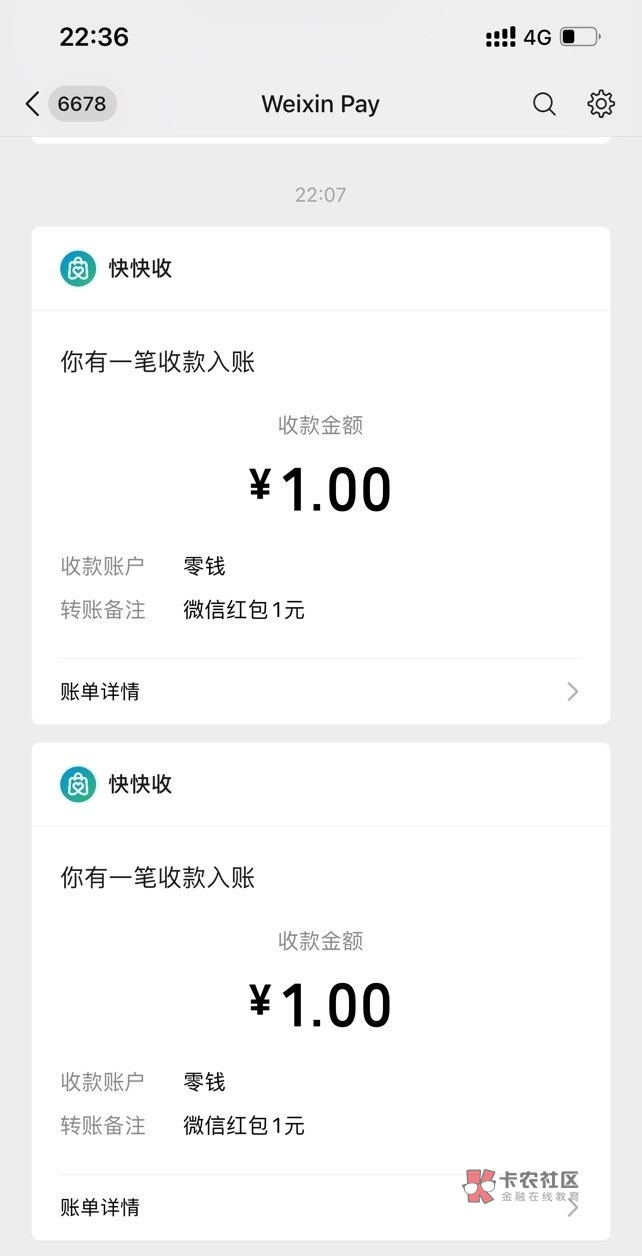Tap the Weixin Pay title
The width and height of the screenshot is (642, 1256).
320,104
